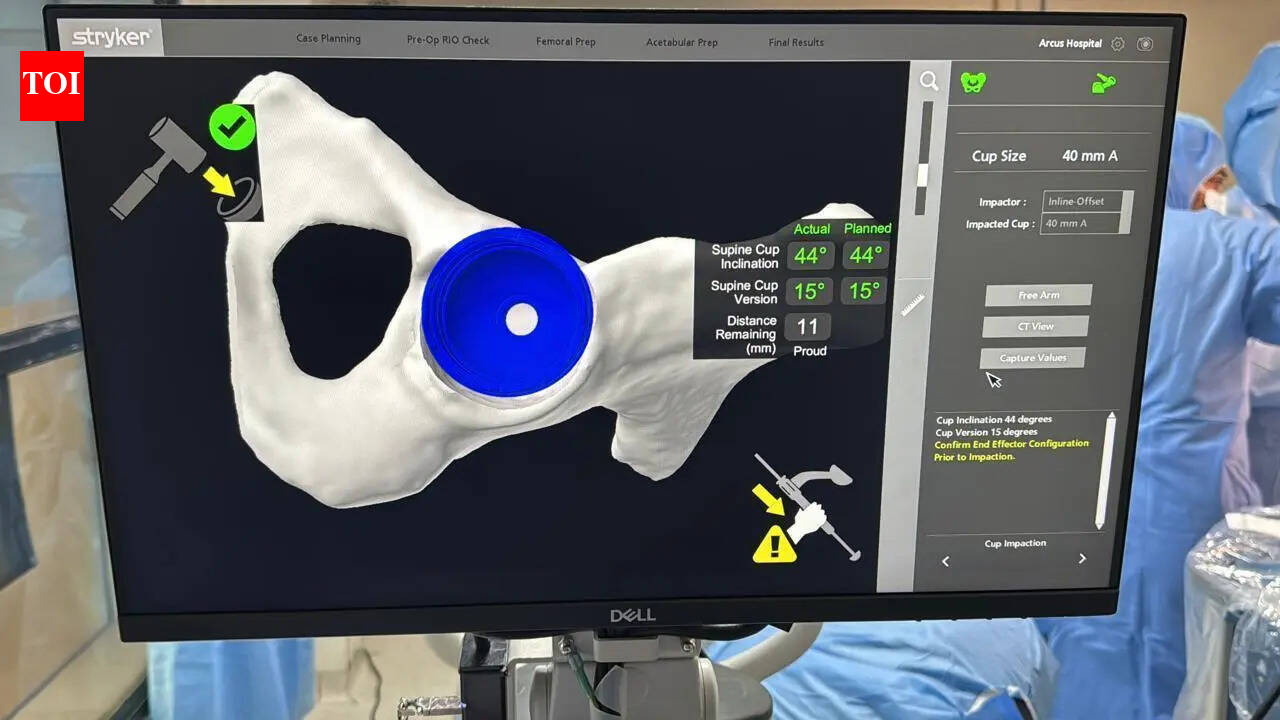Click the Capture Values button
This screenshot has height=720, width=1280.
pyautogui.click(x=1032, y=358)
